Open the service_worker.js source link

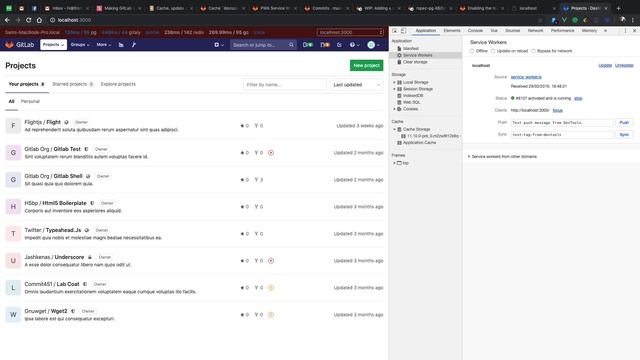coord(526,77)
